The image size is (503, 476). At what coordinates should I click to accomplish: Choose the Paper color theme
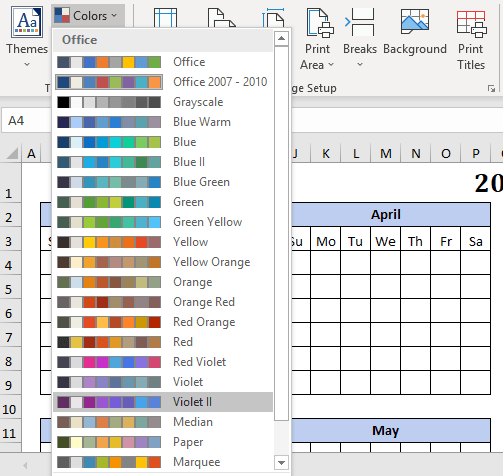click(x=163, y=442)
